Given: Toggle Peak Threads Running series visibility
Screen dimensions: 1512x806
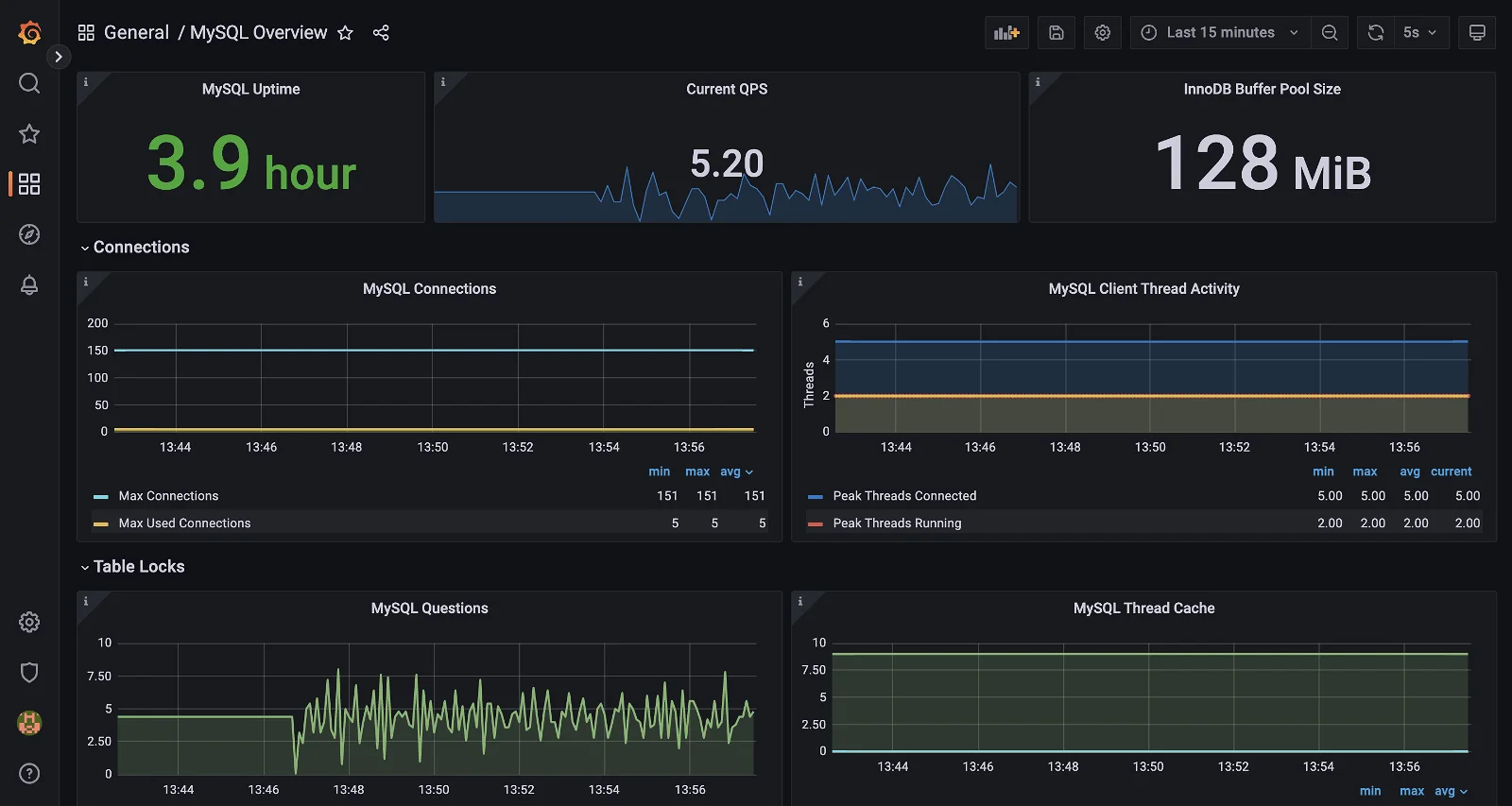Looking at the screenshot, I should 897,523.
